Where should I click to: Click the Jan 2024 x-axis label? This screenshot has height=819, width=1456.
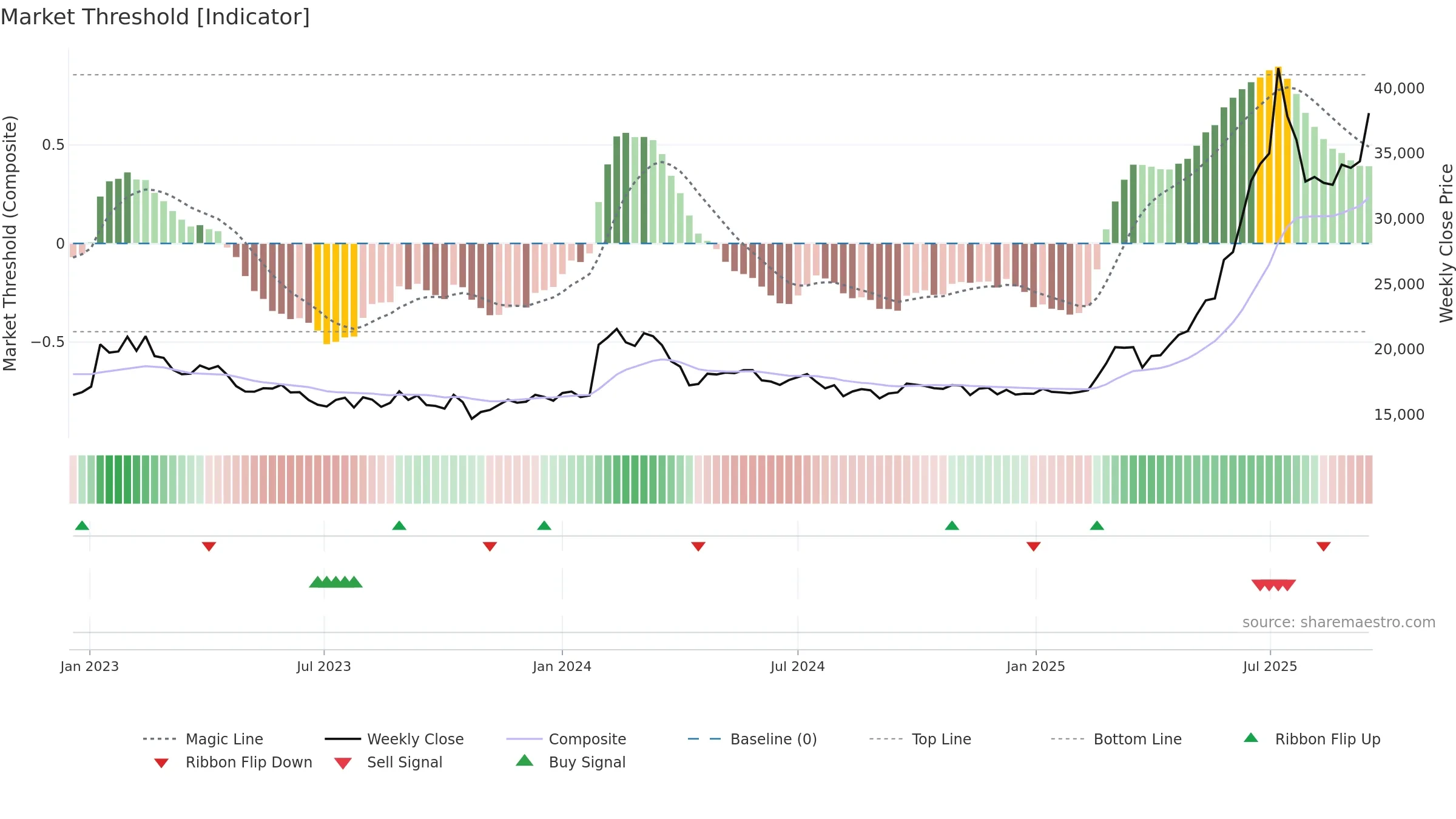tap(562, 667)
